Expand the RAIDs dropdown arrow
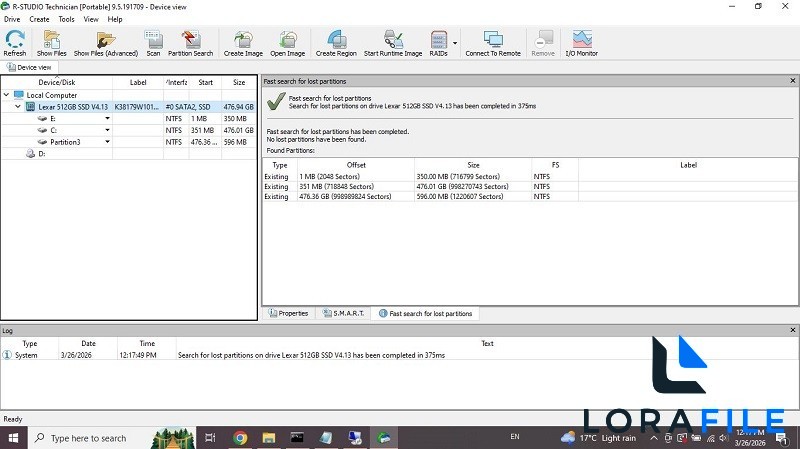Screen dimensions: 800x449 click(x=455, y=43)
